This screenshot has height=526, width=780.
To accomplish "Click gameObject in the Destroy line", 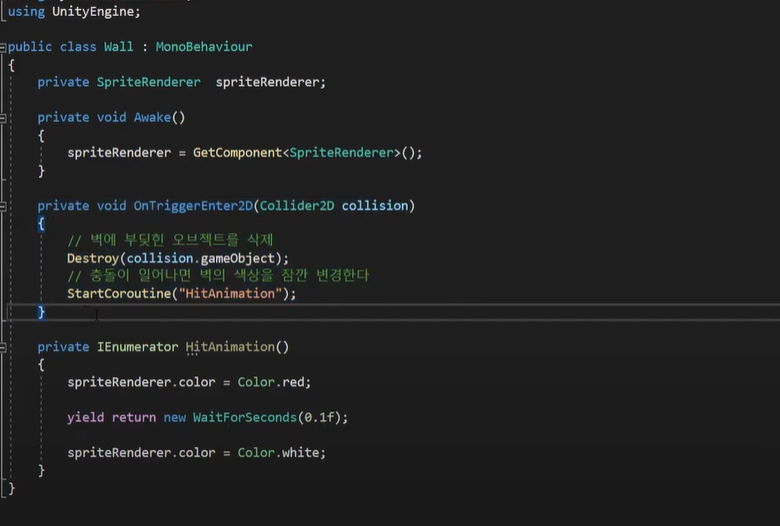I will (x=238, y=258).
